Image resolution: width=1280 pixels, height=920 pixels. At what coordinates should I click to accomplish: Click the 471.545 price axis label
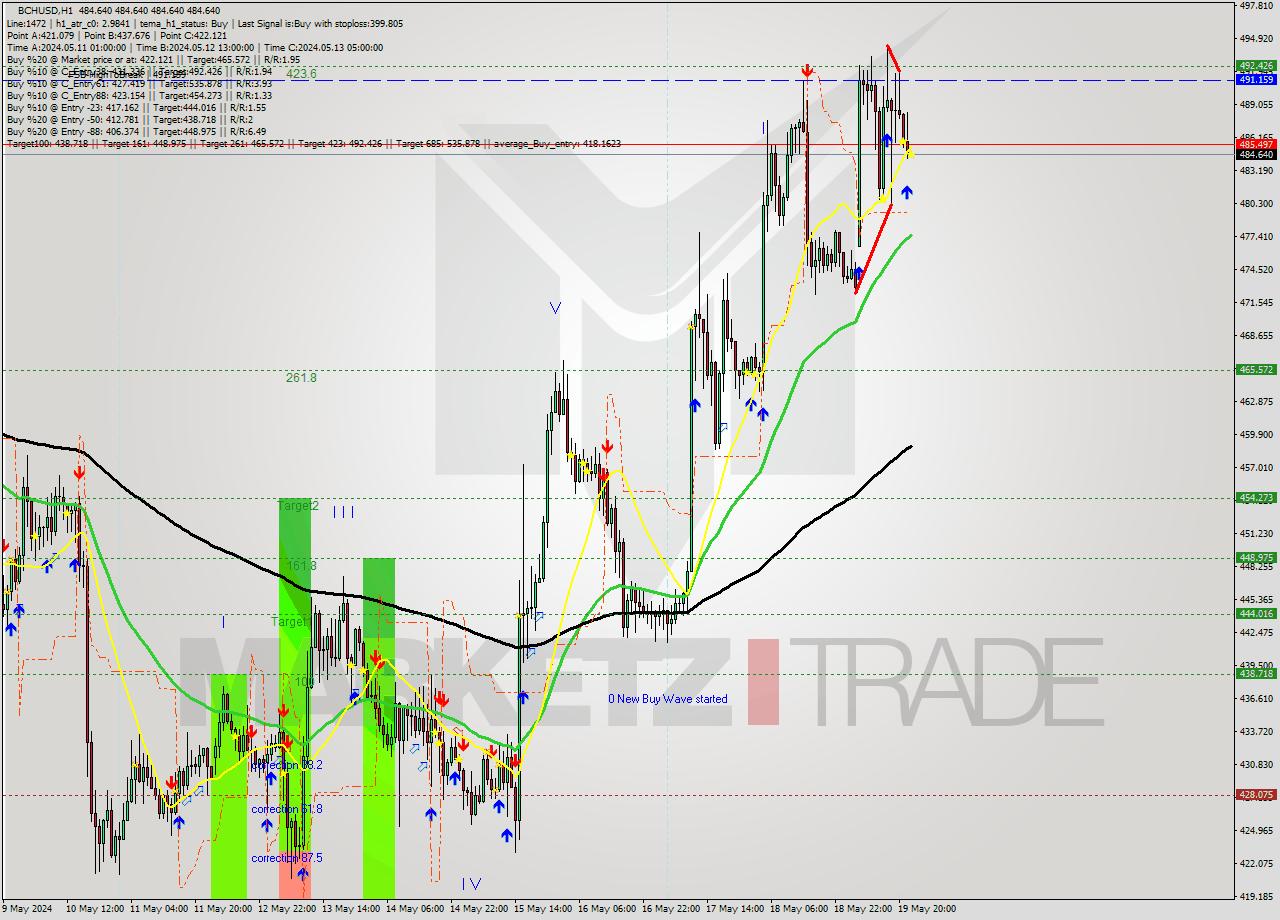tap(1256, 302)
